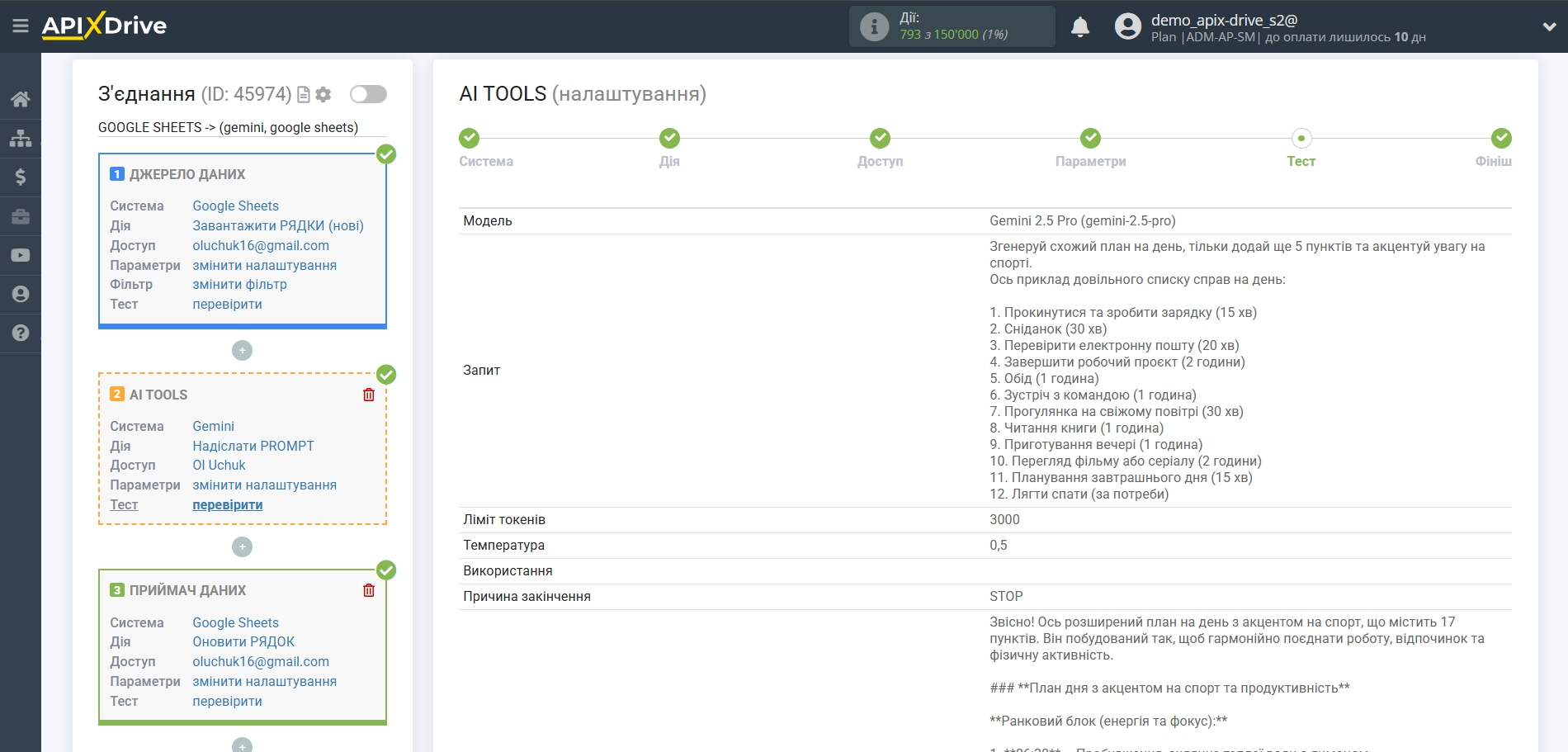Add a step after ДЖЕРЕЛО ДАНИХ block

242,350
